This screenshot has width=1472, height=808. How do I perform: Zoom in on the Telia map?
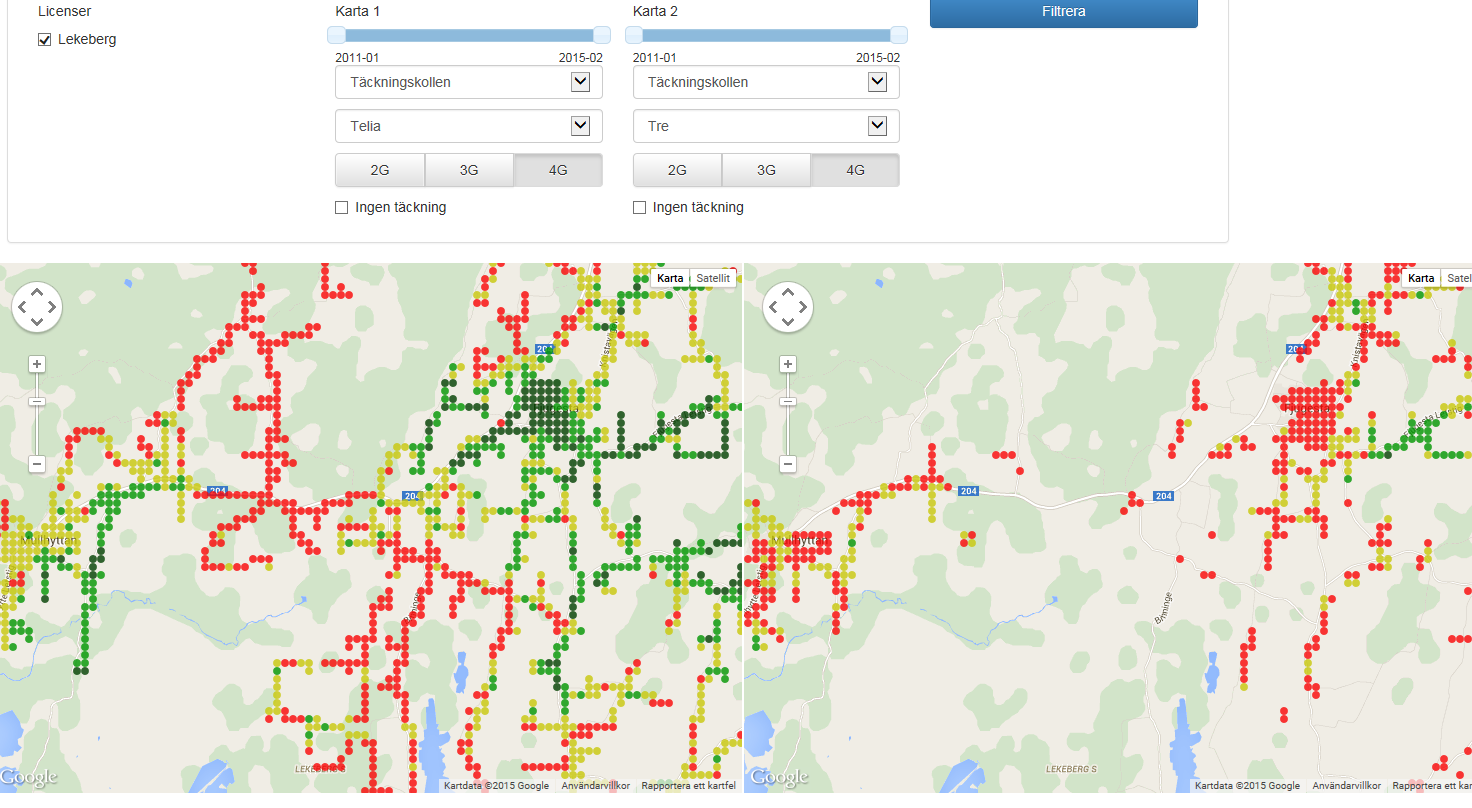click(37, 364)
